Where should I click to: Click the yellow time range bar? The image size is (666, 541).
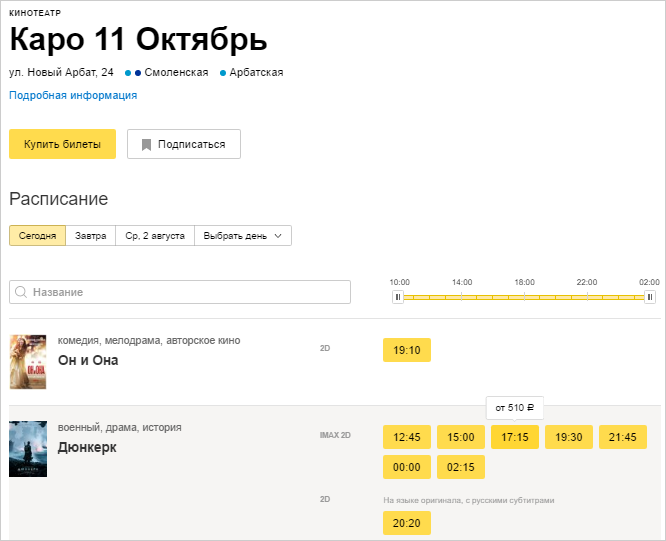(x=524, y=297)
